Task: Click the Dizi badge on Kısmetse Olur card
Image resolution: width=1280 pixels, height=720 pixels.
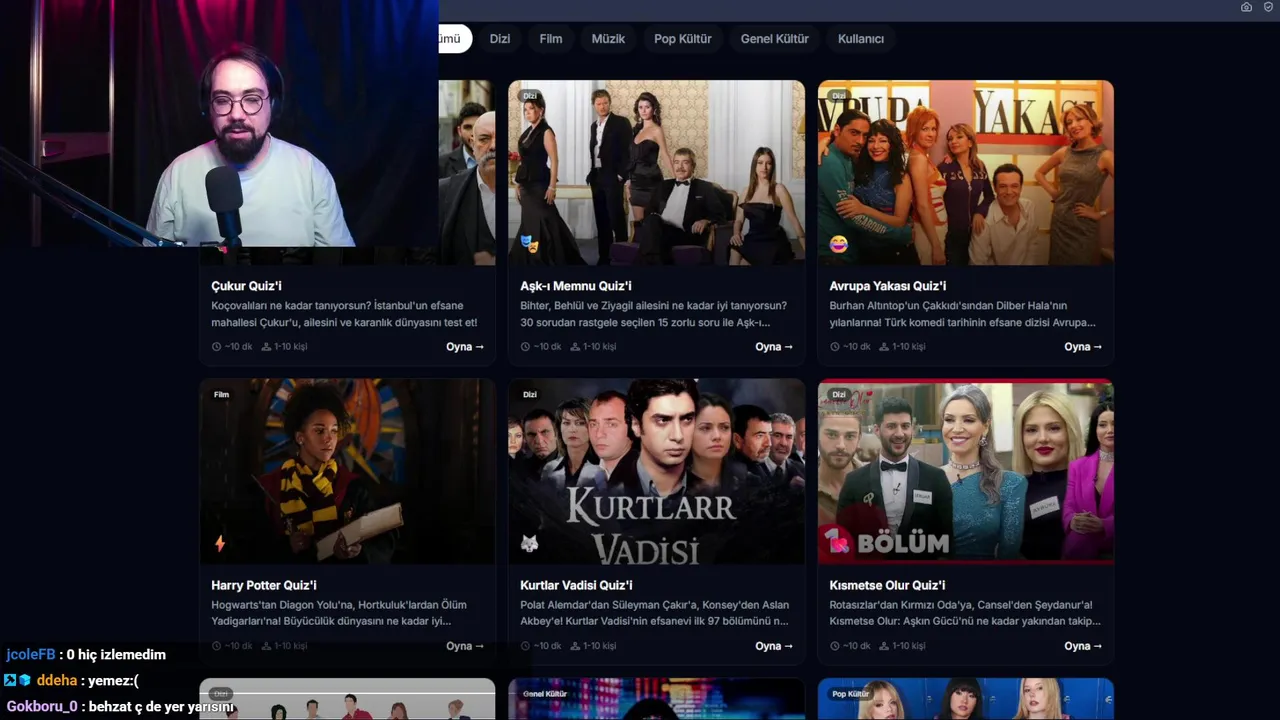Action: click(839, 395)
